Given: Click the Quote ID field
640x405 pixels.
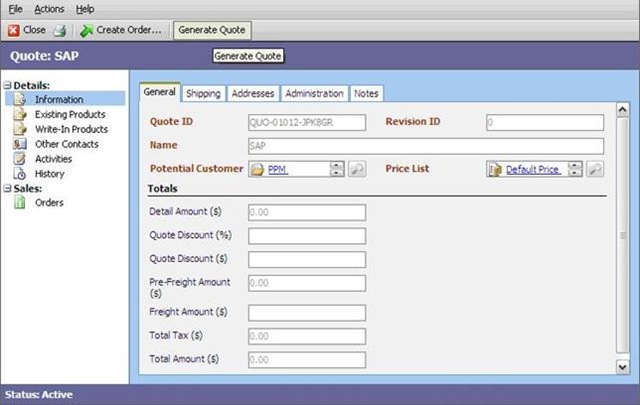Looking at the screenshot, I should point(307,122).
